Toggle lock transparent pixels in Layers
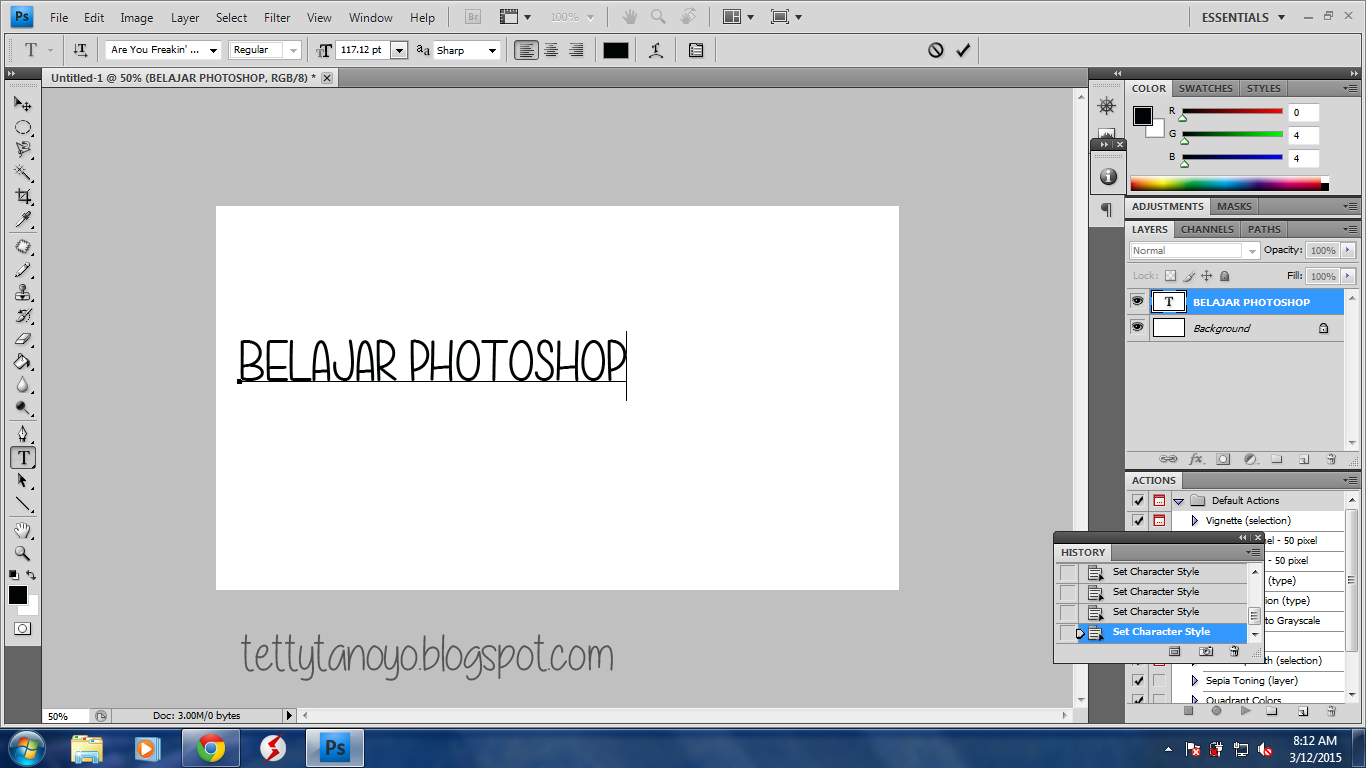Image resolution: width=1366 pixels, height=768 pixels. 1170,276
